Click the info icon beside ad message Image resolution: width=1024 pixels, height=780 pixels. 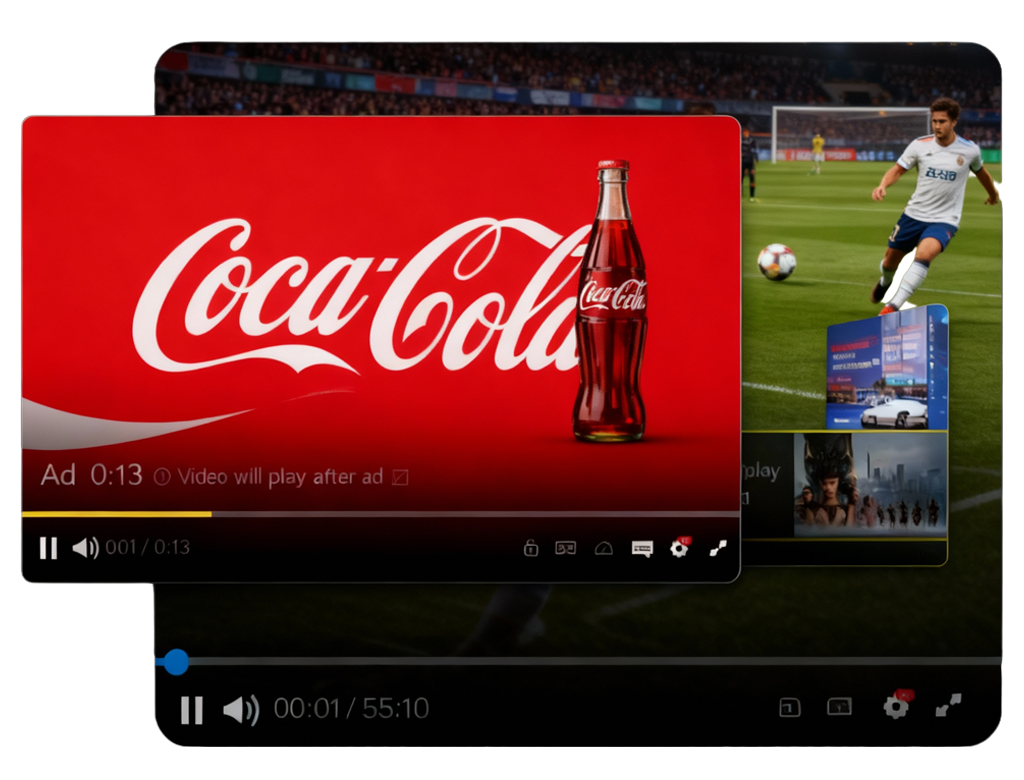coord(162,477)
